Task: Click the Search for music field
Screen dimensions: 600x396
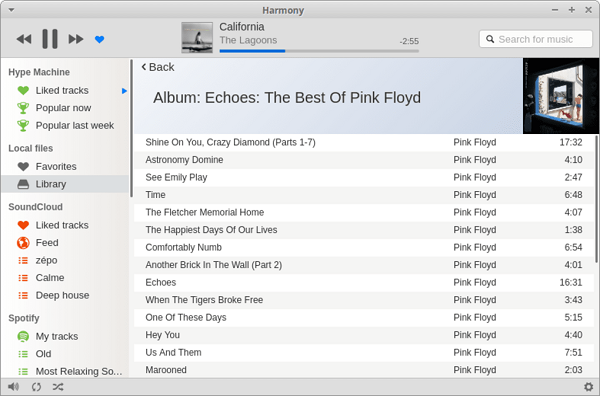Action: pos(536,39)
